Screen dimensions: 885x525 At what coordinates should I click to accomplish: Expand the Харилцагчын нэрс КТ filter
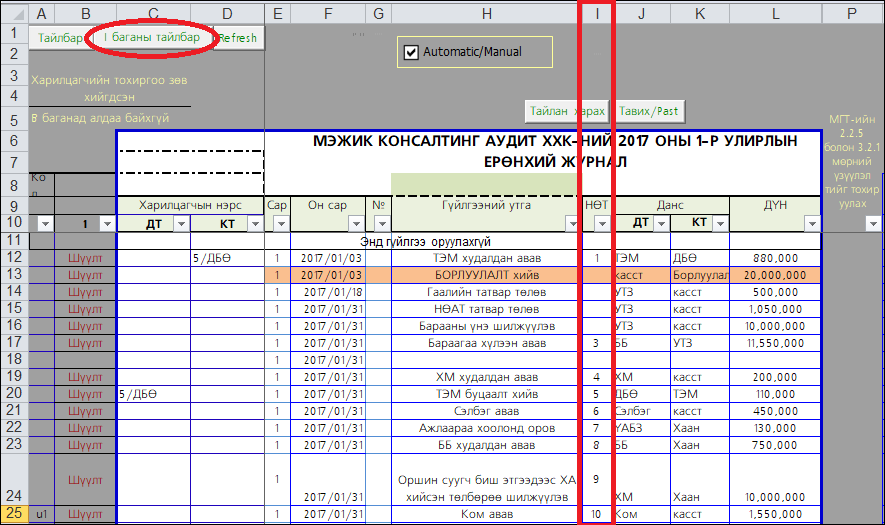253,223
